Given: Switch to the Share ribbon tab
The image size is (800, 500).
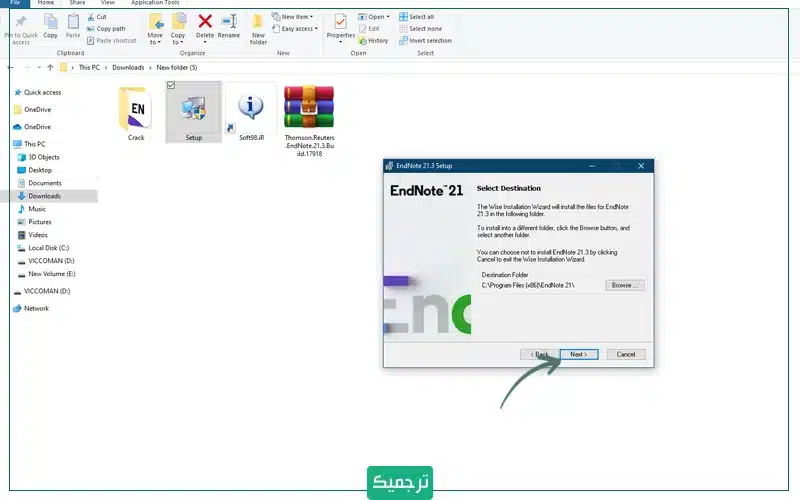Looking at the screenshot, I should 77,3.
